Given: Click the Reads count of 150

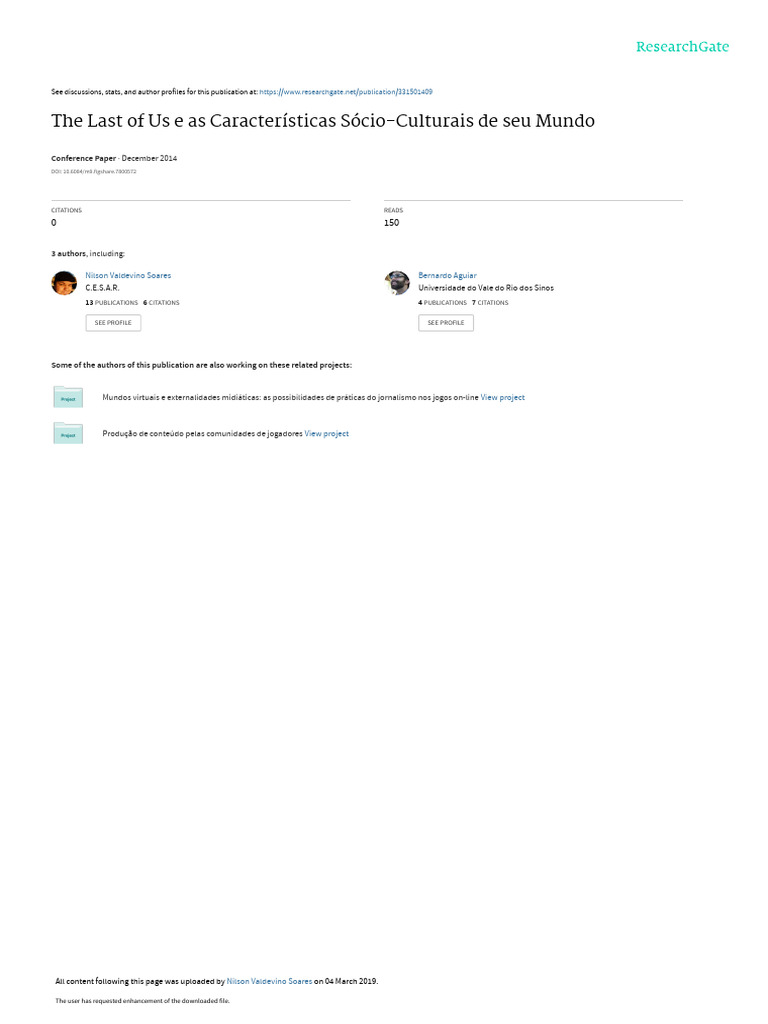Looking at the screenshot, I should click(x=391, y=223).
